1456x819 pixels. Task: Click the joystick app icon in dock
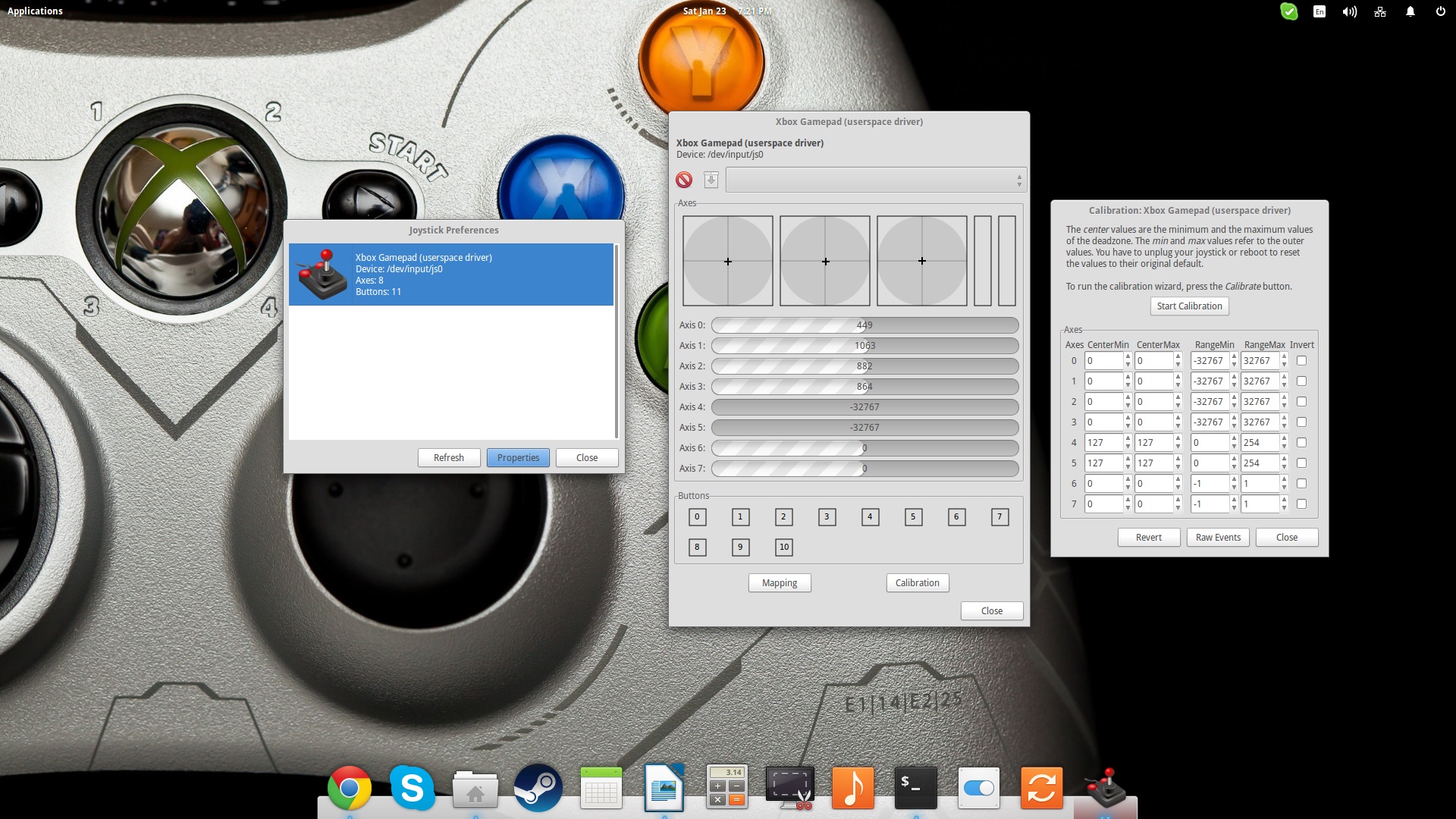pyautogui.click(x=1106, y=788)
